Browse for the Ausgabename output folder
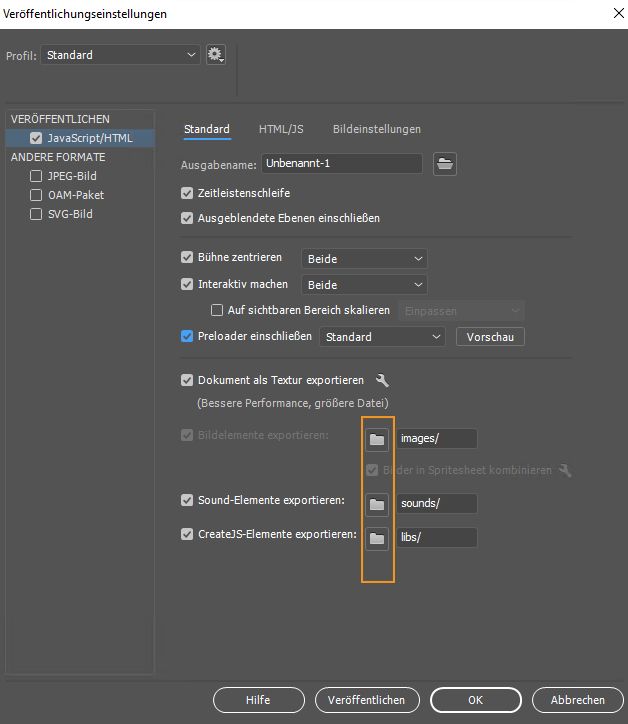Viewport: 628px width, 724px height. pos(445,164)
